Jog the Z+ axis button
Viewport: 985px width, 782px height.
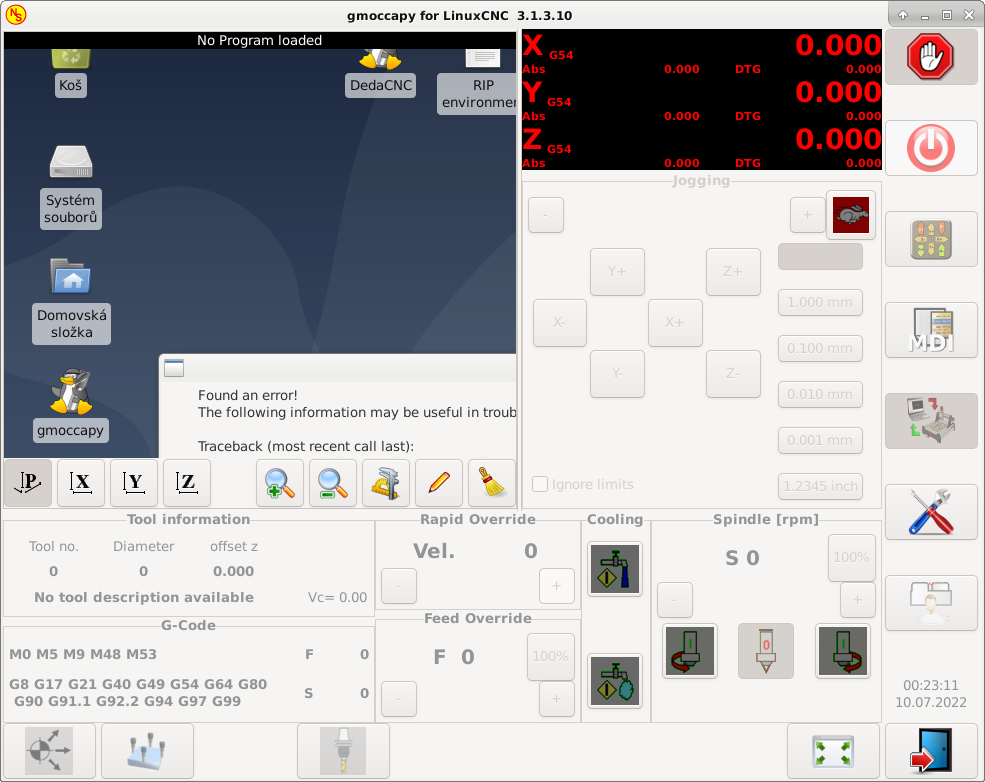pyautogui.click(x=733, y=272)
